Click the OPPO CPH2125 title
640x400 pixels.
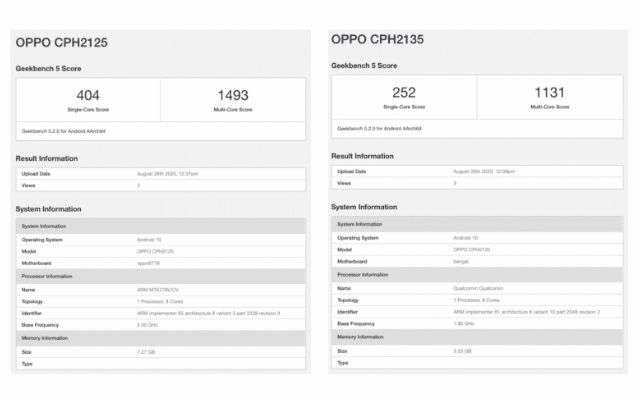coord(62,42)
